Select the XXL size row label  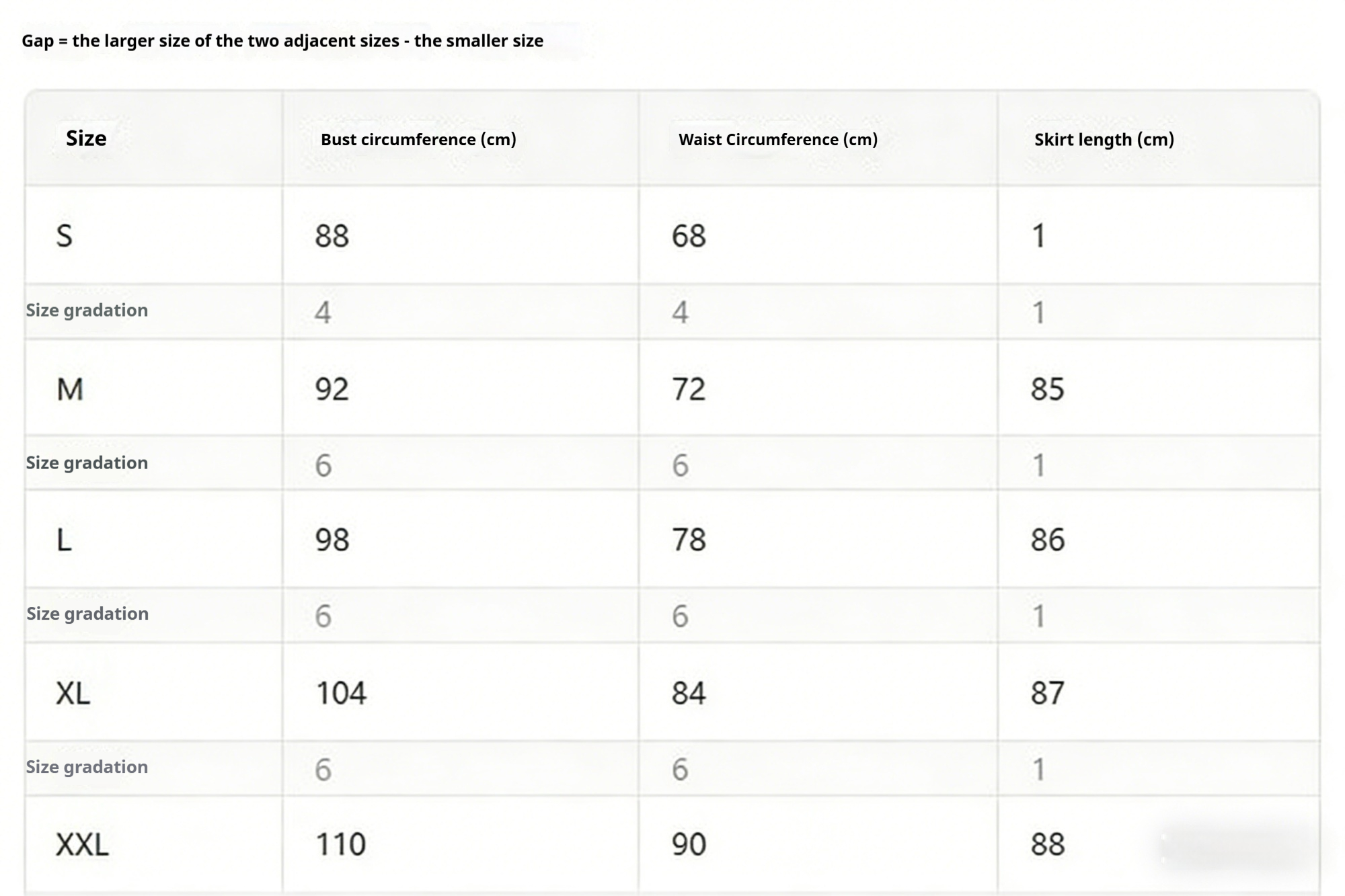coord(82,844)
